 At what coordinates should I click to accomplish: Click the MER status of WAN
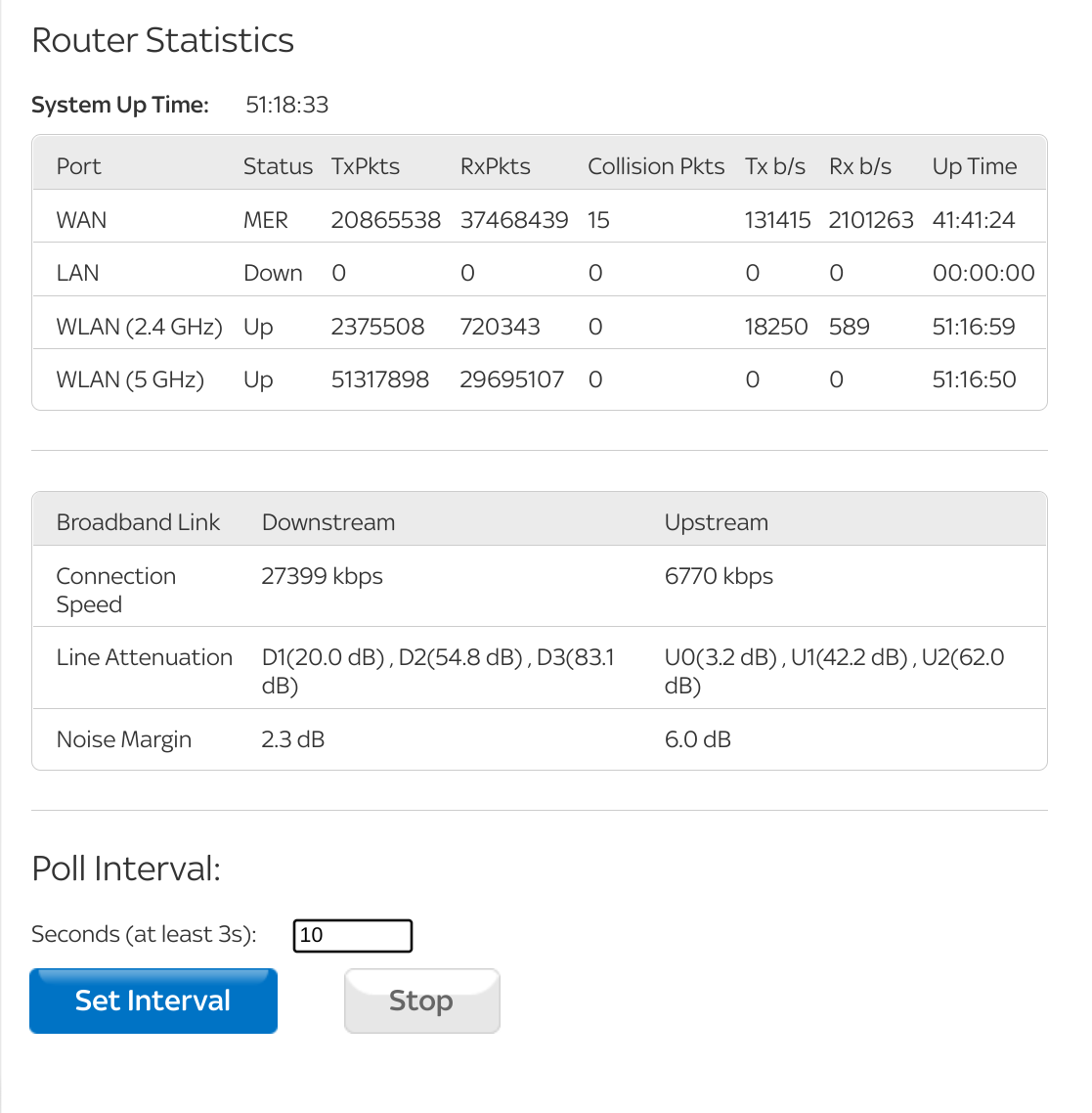tap(265, 220)
